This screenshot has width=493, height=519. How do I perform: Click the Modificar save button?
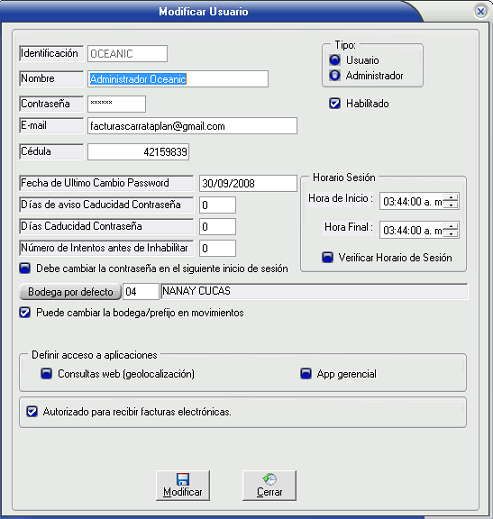183,485
